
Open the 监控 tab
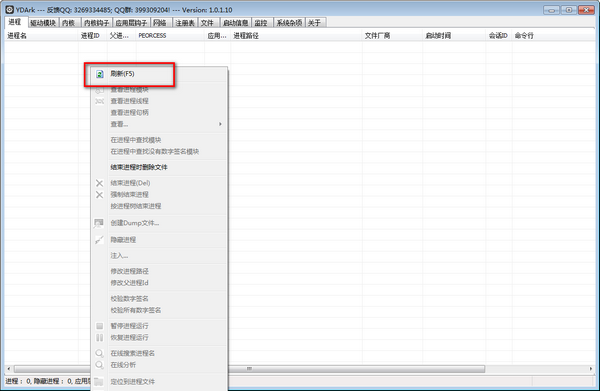click(x=261, y=23)
